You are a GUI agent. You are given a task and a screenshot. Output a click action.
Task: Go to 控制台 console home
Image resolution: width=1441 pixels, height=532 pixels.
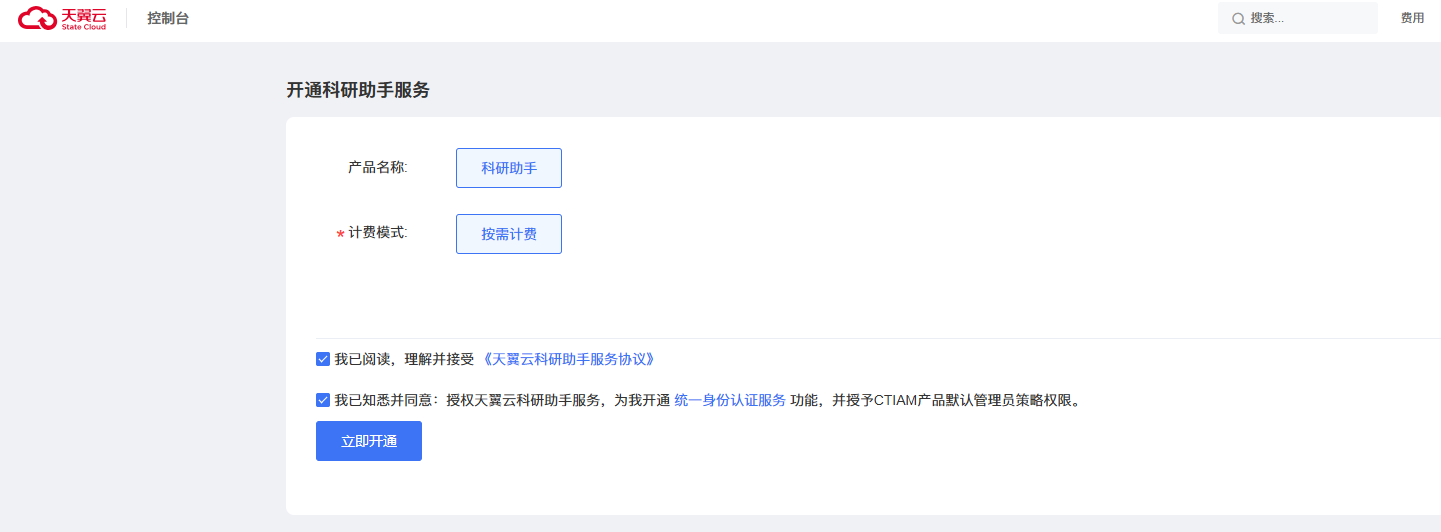pos(168,18)
